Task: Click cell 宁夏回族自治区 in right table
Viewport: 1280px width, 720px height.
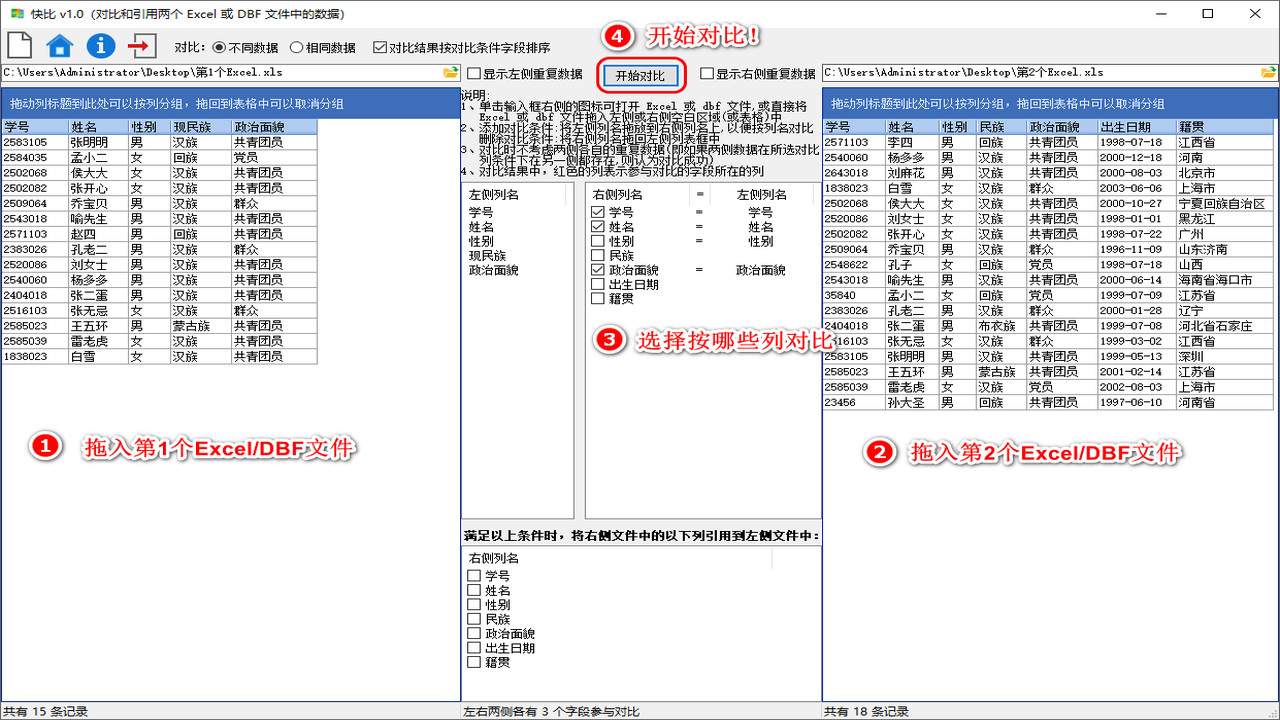Action: tap(1225, 203)
